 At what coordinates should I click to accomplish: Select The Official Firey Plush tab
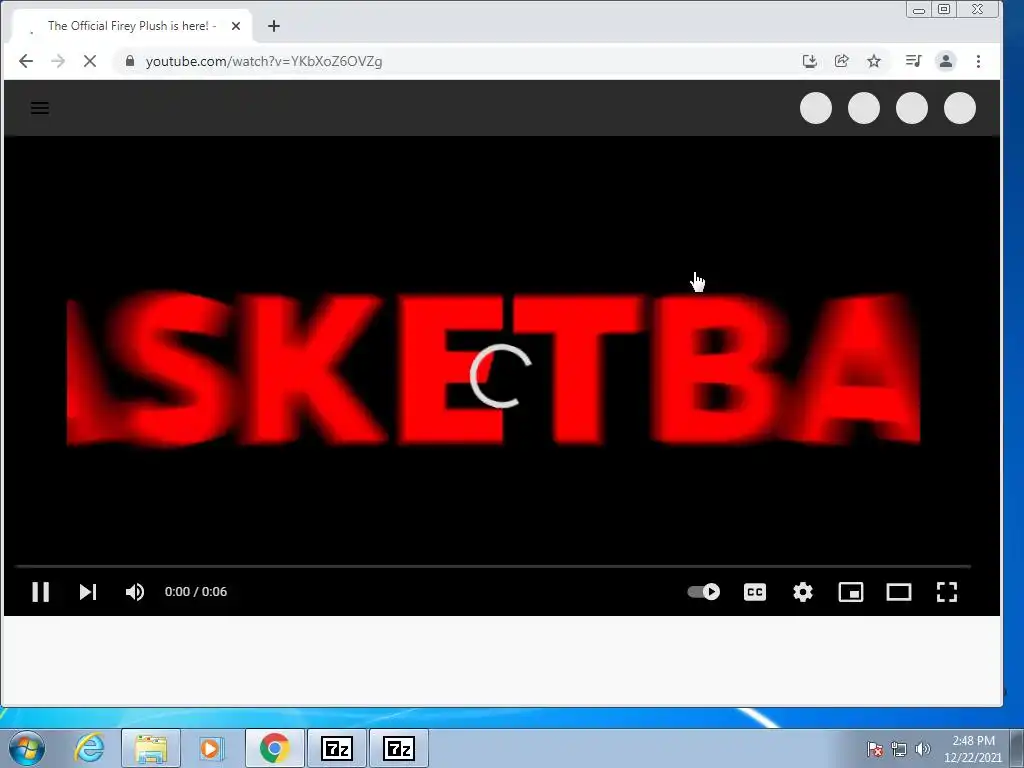(131, 26)
